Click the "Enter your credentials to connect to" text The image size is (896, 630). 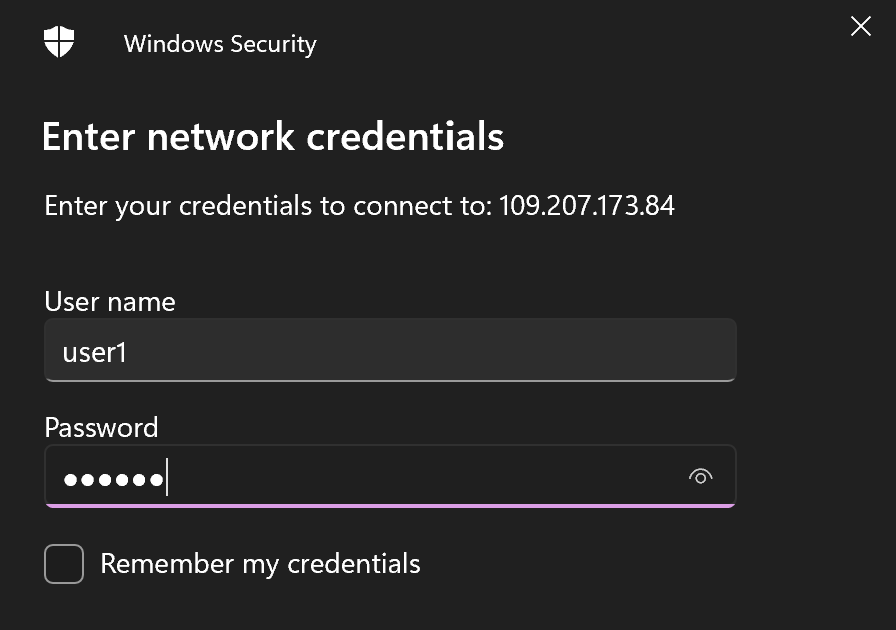(x=268, y=206)
